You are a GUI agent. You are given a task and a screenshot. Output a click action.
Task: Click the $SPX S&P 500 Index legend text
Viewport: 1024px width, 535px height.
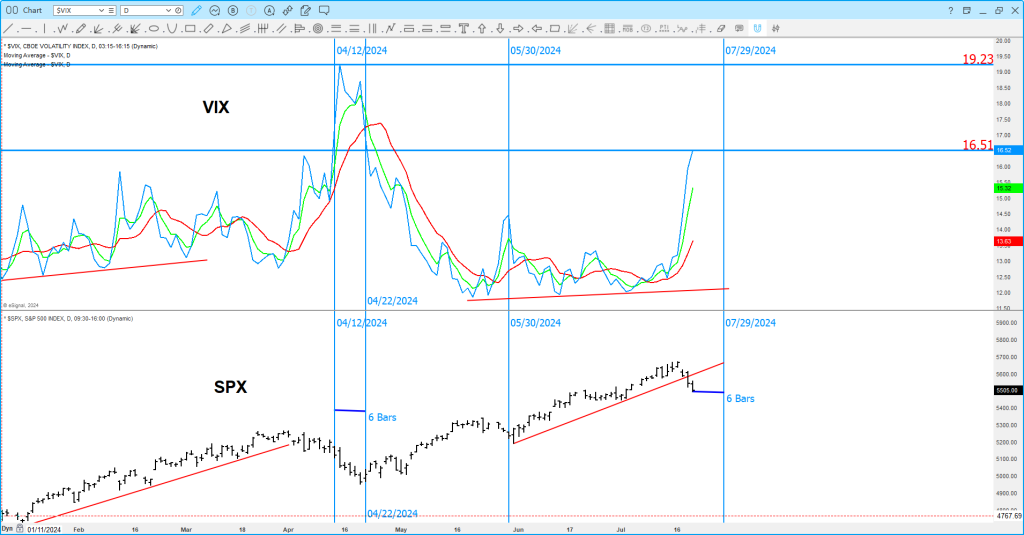pyautogui.click(x=69, y=319)
